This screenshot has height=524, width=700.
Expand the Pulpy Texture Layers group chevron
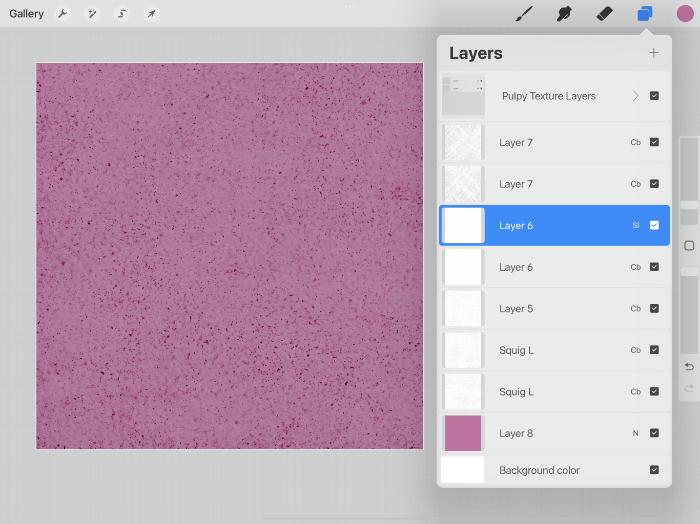pos(636,96)
